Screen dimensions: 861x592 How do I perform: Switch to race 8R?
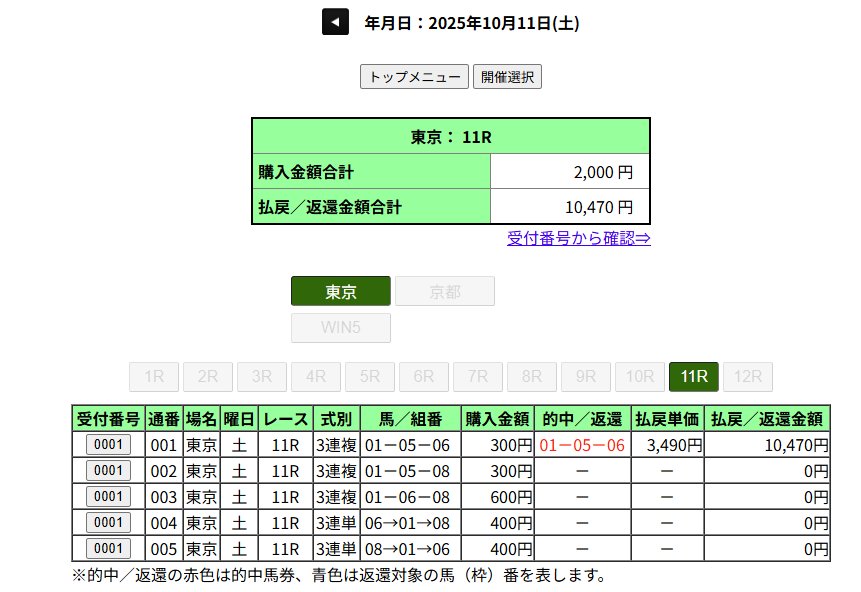click(532, 377)
